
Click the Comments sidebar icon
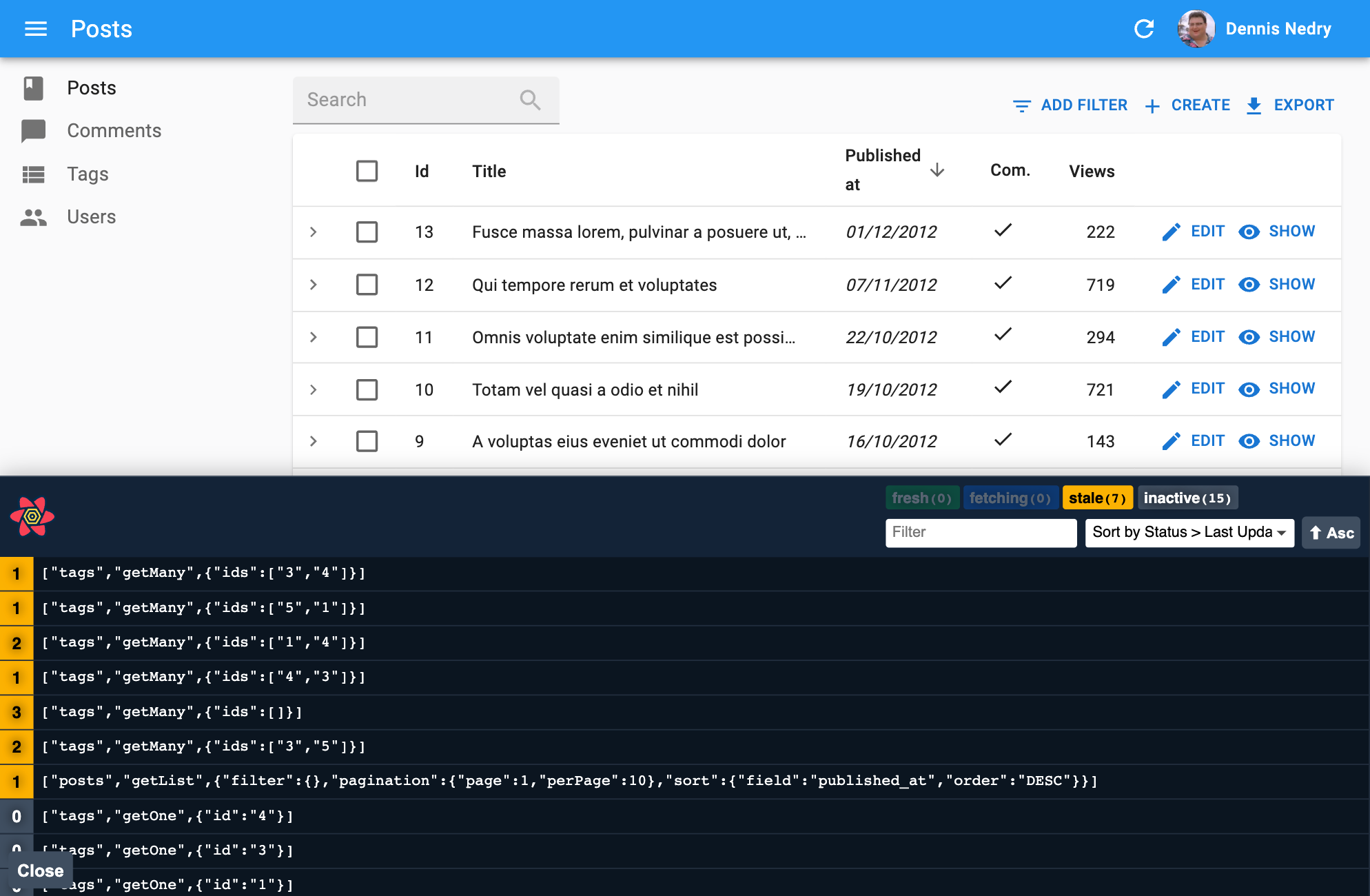(x=33, y=131)
